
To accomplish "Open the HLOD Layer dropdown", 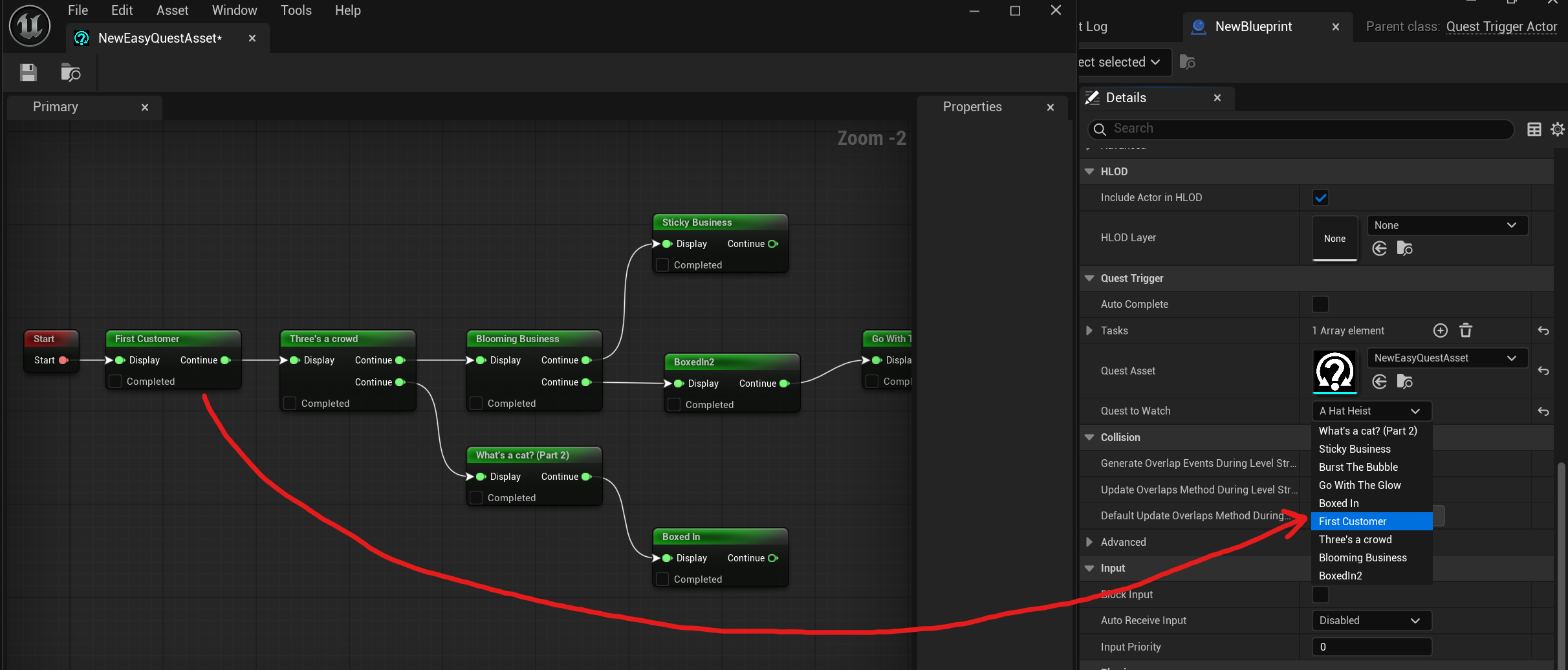I will (x=1447, y=225).
